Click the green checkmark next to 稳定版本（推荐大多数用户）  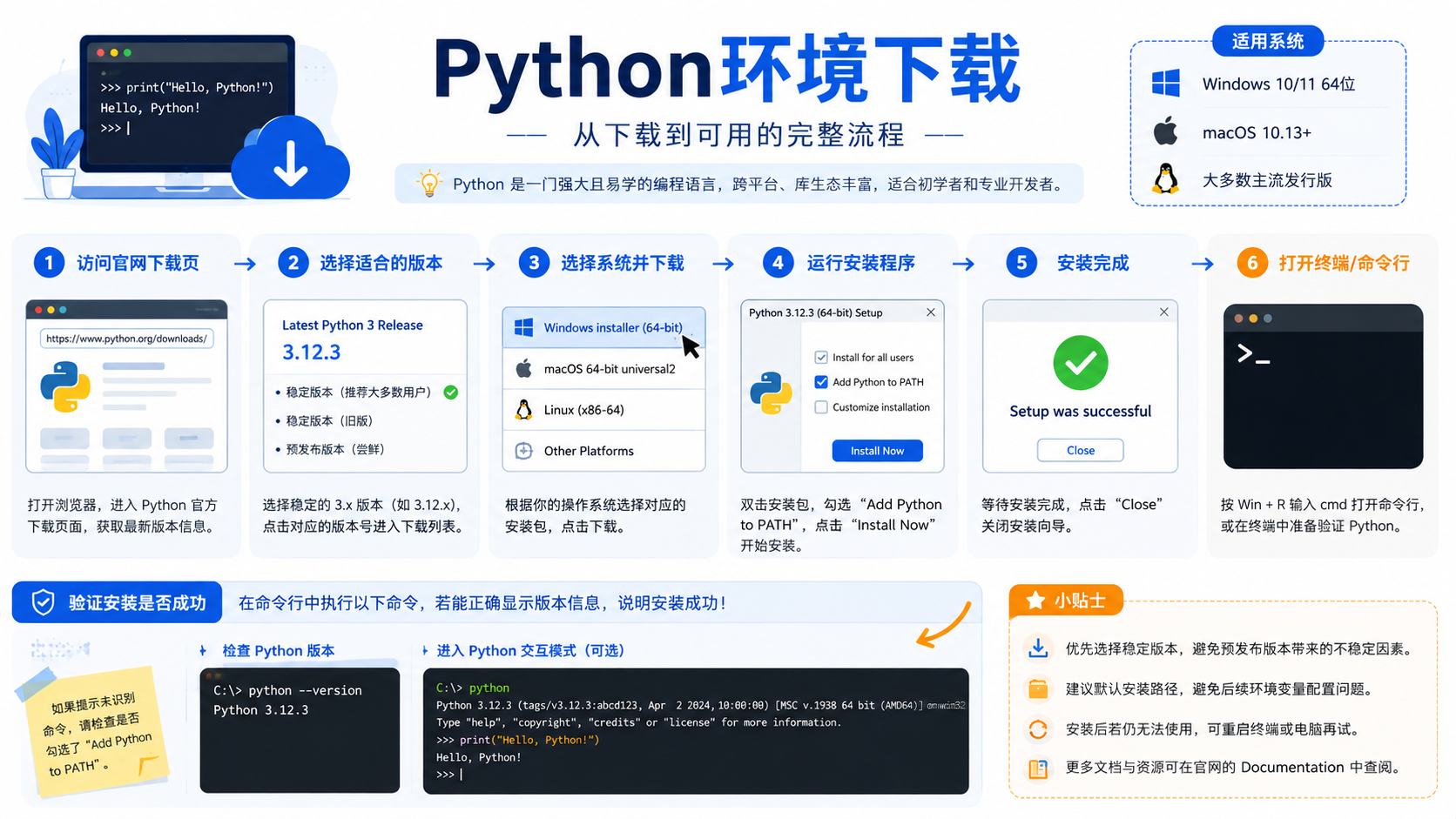pyautogui.click(x=451, y=393)
